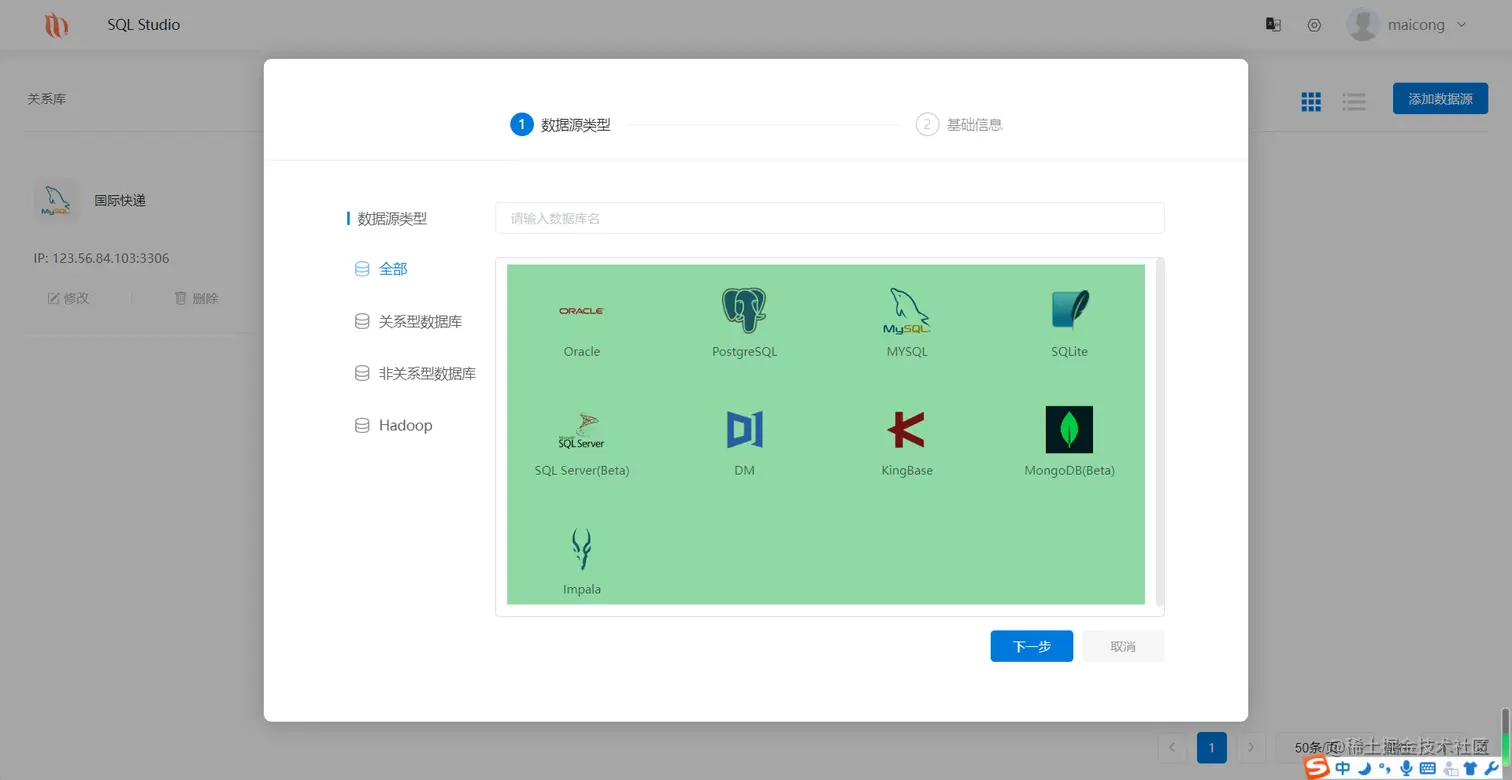Switch to list view icon

(x=1354, y=101)
